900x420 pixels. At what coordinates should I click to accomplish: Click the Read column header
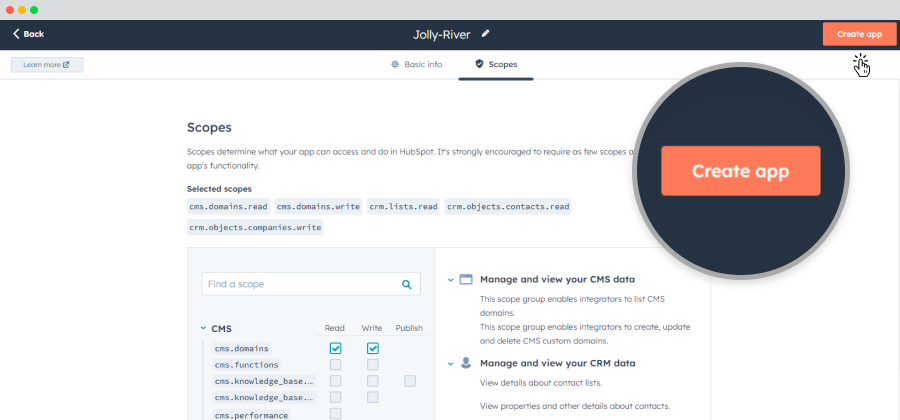click(335, 328)
